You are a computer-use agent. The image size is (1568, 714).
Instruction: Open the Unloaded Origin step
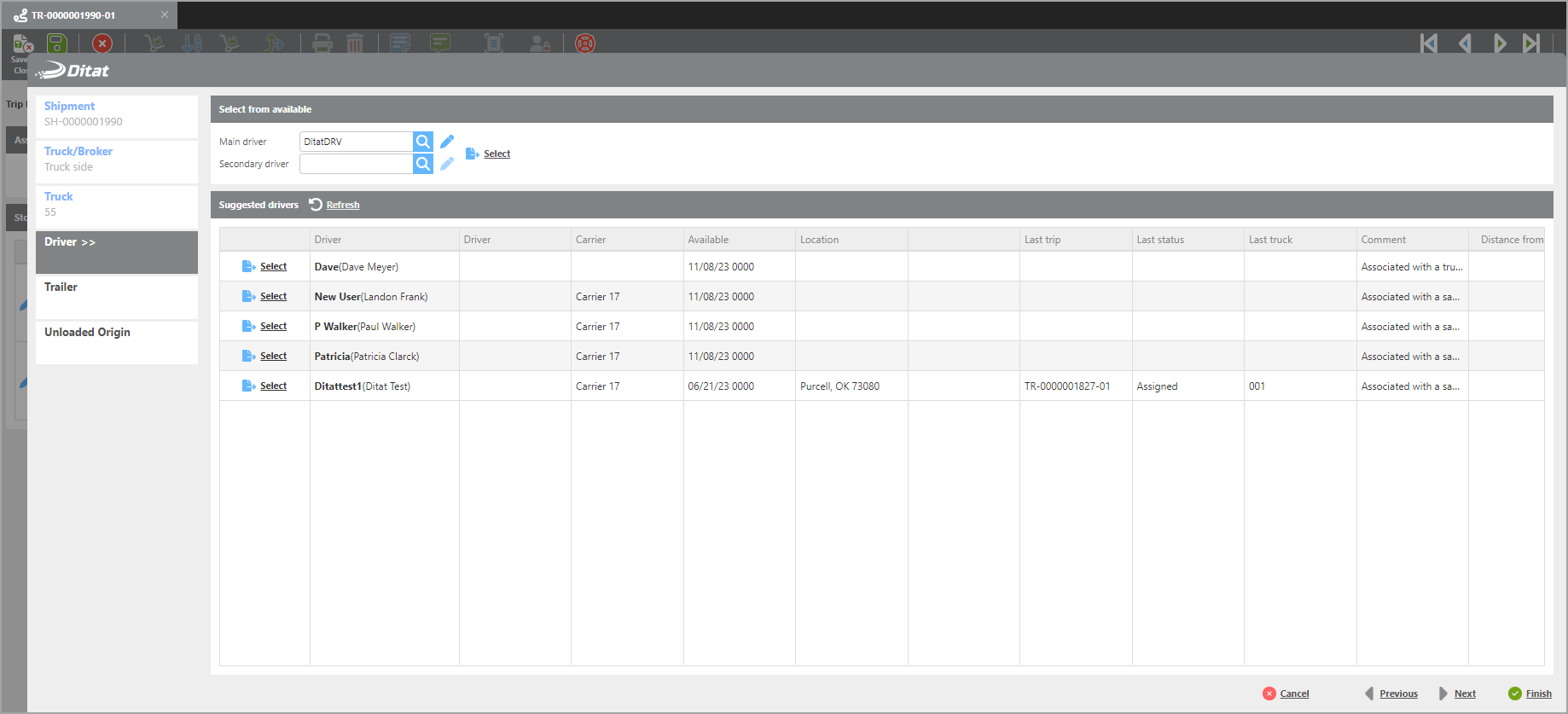[x=87, y=333]
